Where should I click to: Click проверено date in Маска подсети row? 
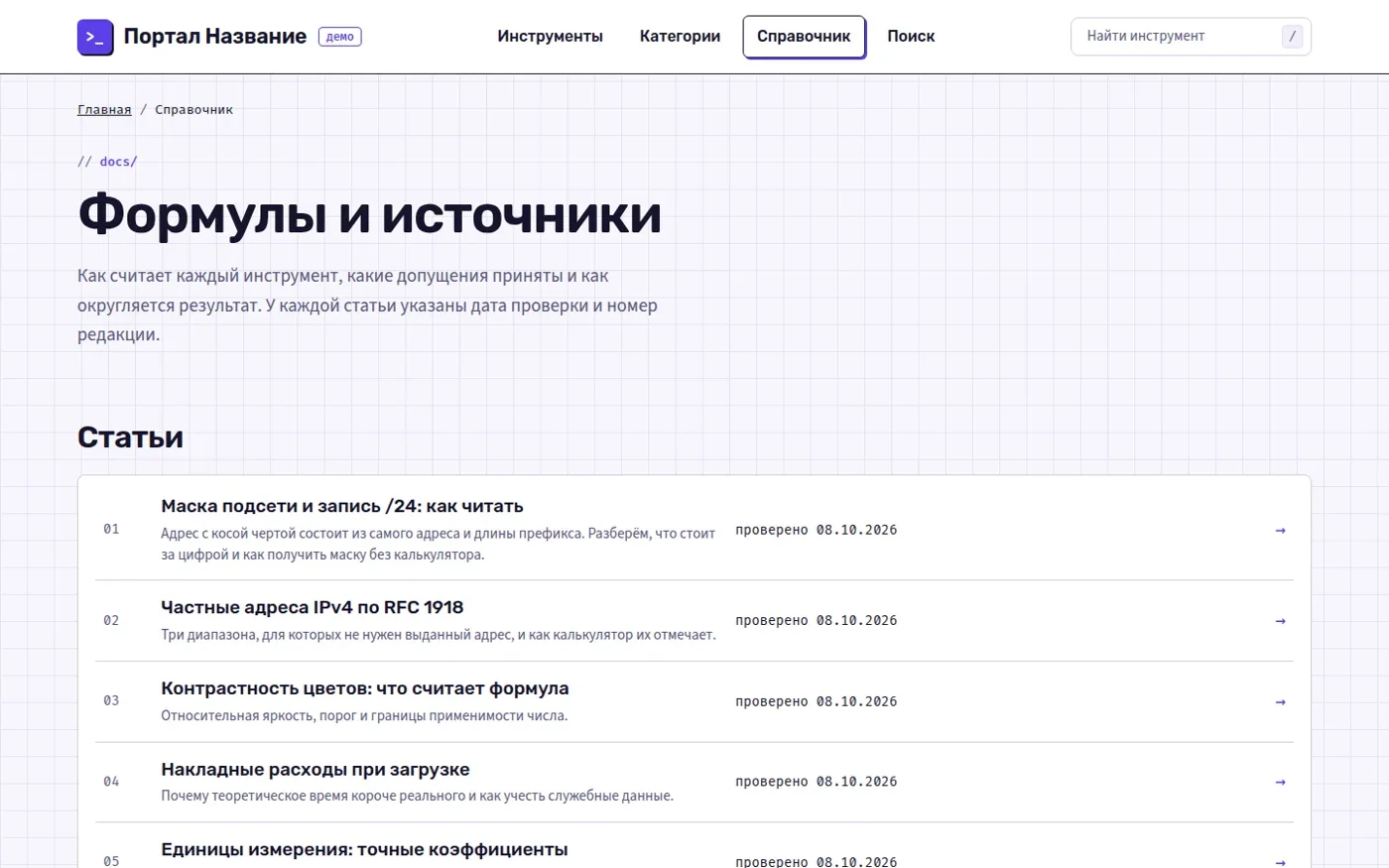[816, 531]
